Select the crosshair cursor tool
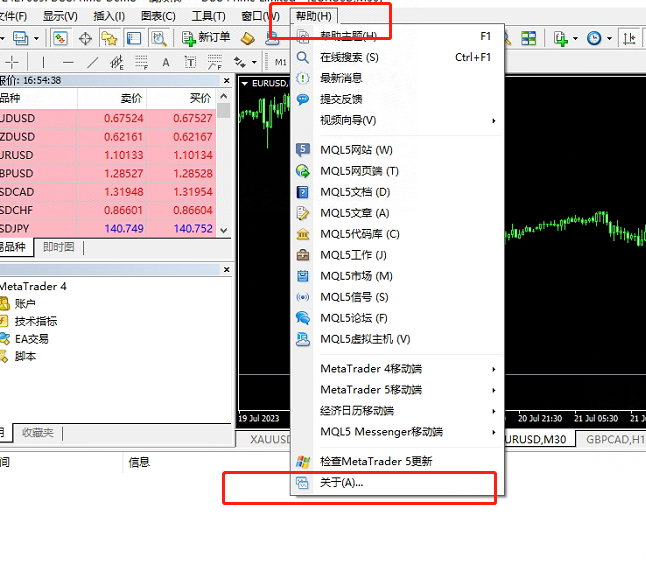Screen dimensions: 646x568 tap(12, 62)
